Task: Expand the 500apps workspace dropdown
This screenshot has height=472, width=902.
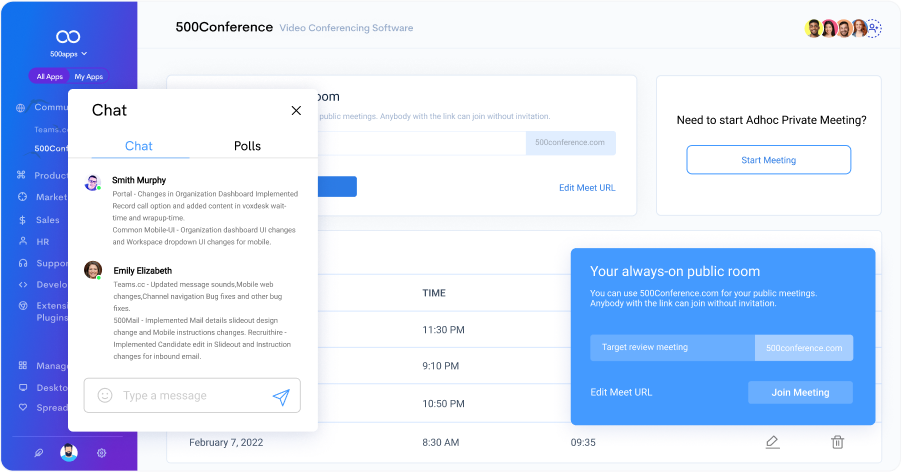Action: (x=68, y=53)
